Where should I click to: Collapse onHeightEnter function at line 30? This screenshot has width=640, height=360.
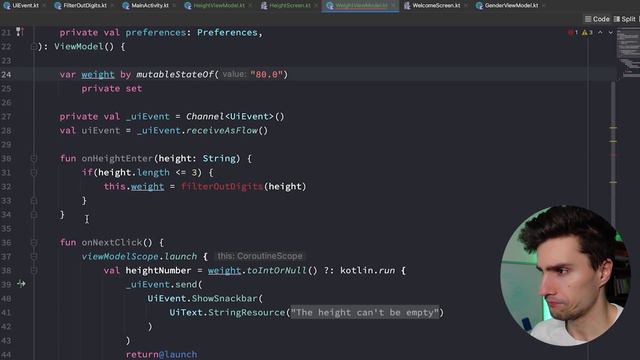(x=34, y=158)
